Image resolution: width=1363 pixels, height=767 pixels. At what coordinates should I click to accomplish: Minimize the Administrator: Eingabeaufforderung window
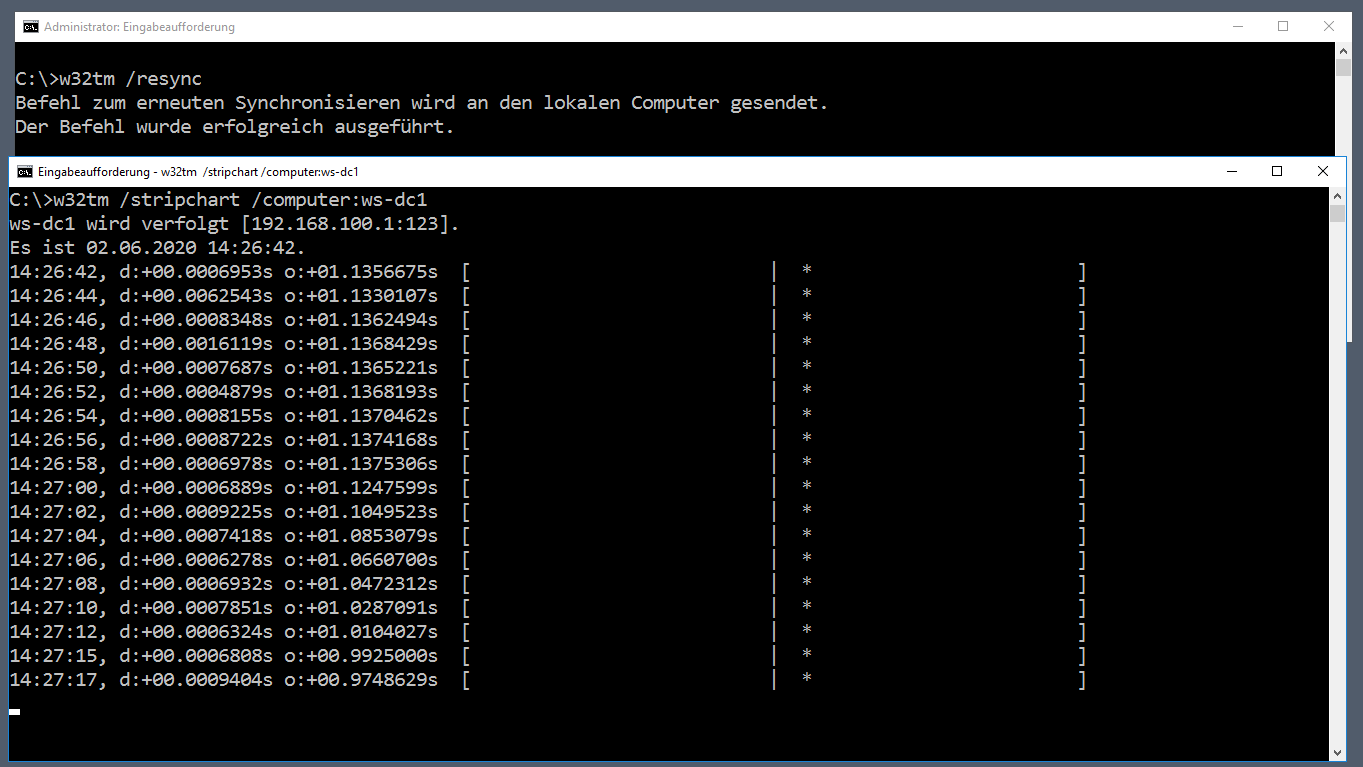coord(1237,27)
